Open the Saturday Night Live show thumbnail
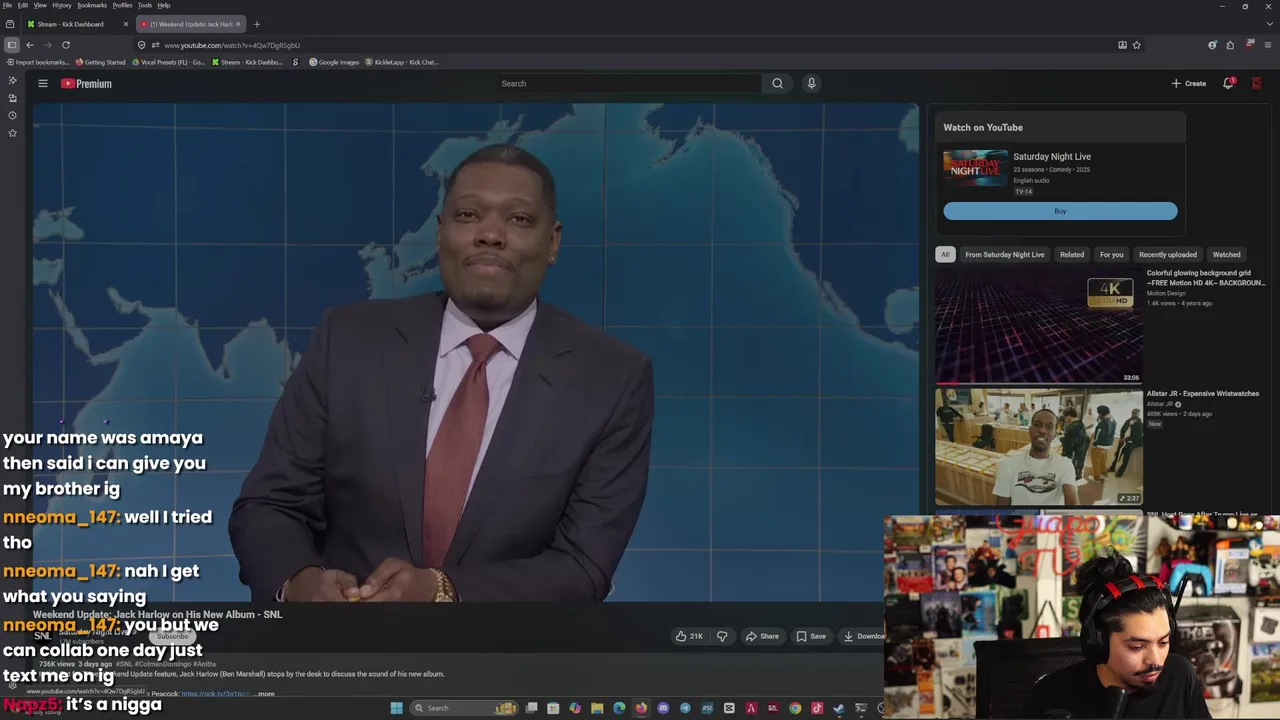 point(976,167)
